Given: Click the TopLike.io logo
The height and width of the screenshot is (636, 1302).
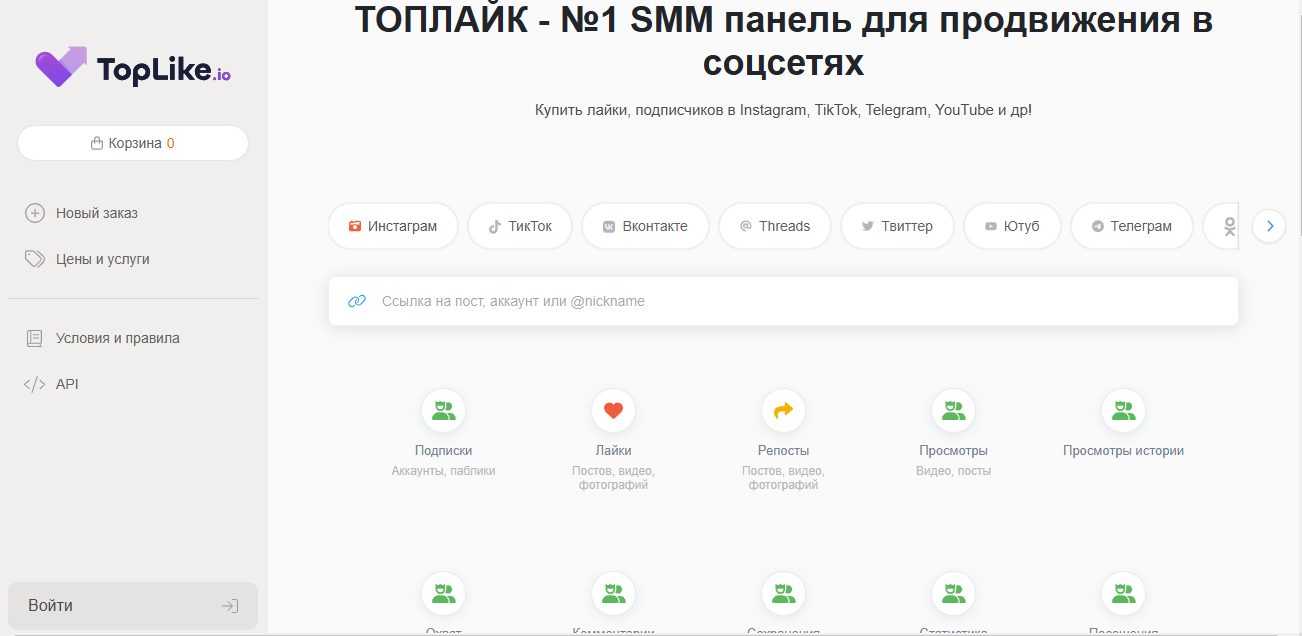Looking at the screenshot, I should point(133,68).
